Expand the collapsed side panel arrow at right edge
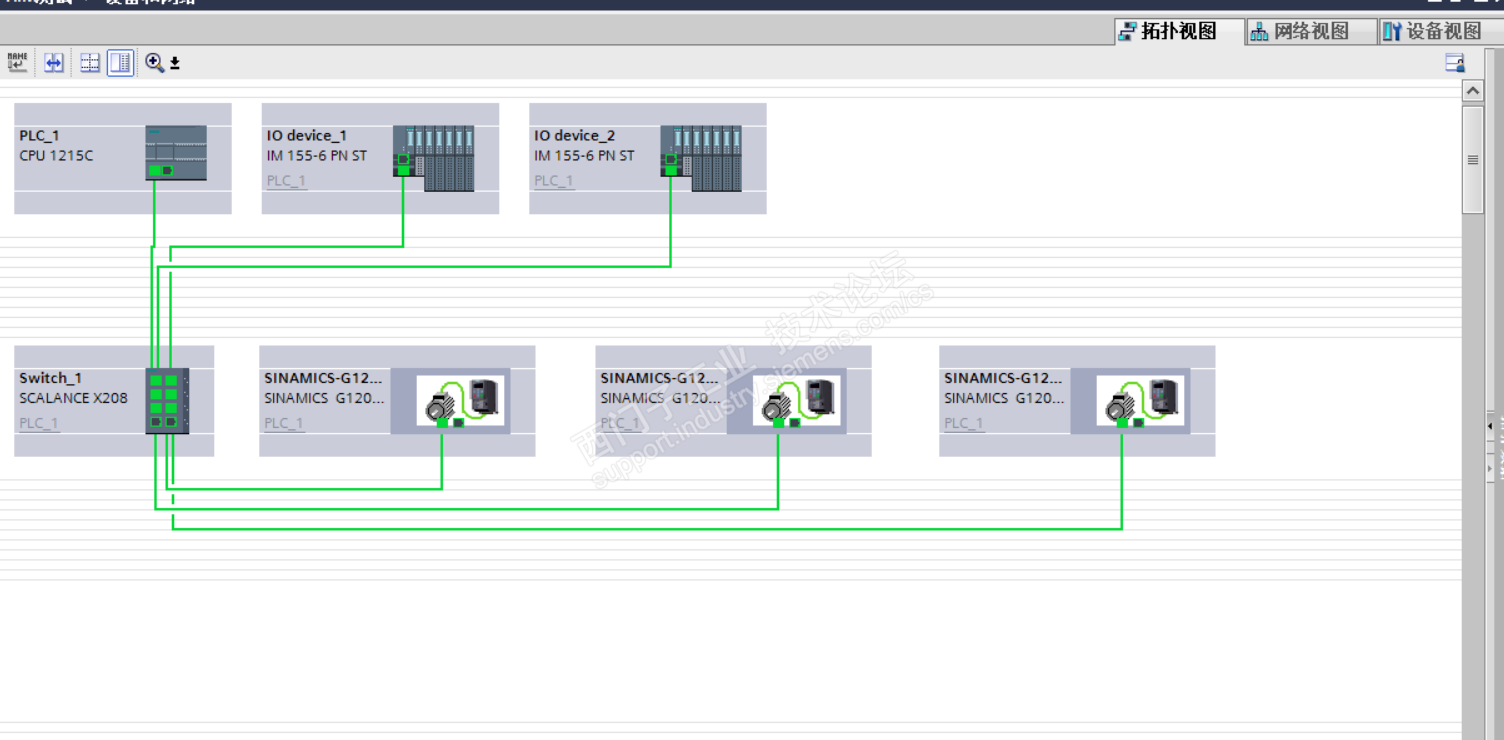Screen dimensions: 1504x740 click(x=1490, y=426)
